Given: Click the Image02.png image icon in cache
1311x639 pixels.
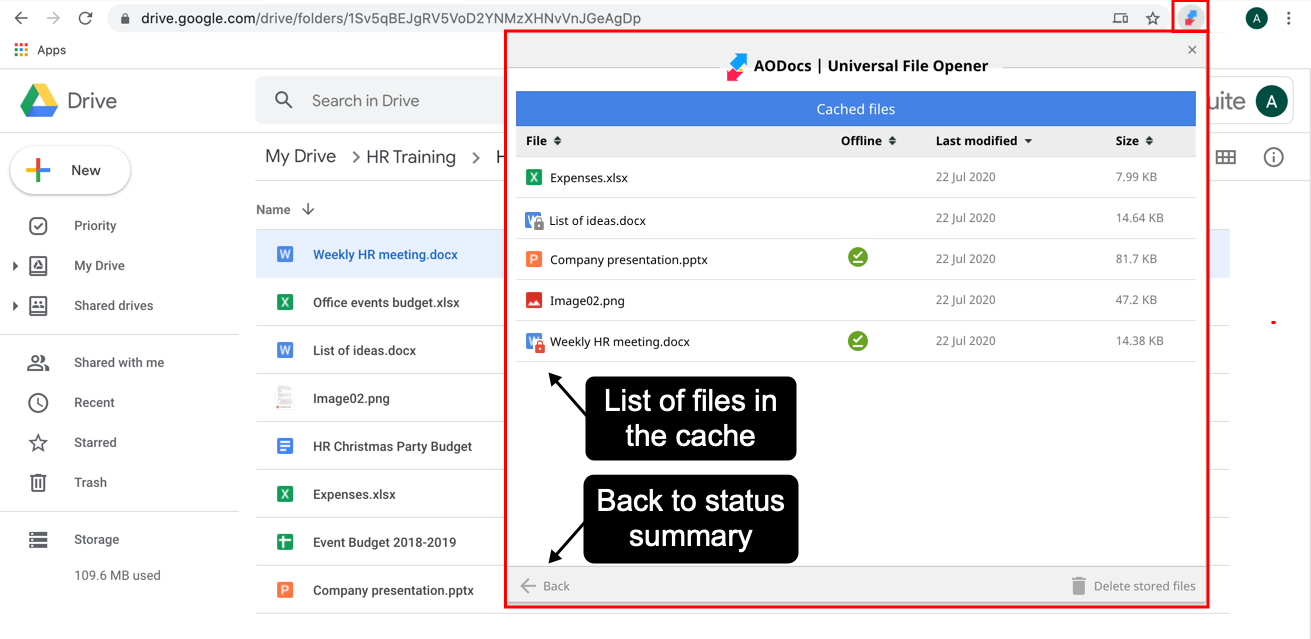Looking at the screenshot, I should point(534,300).
